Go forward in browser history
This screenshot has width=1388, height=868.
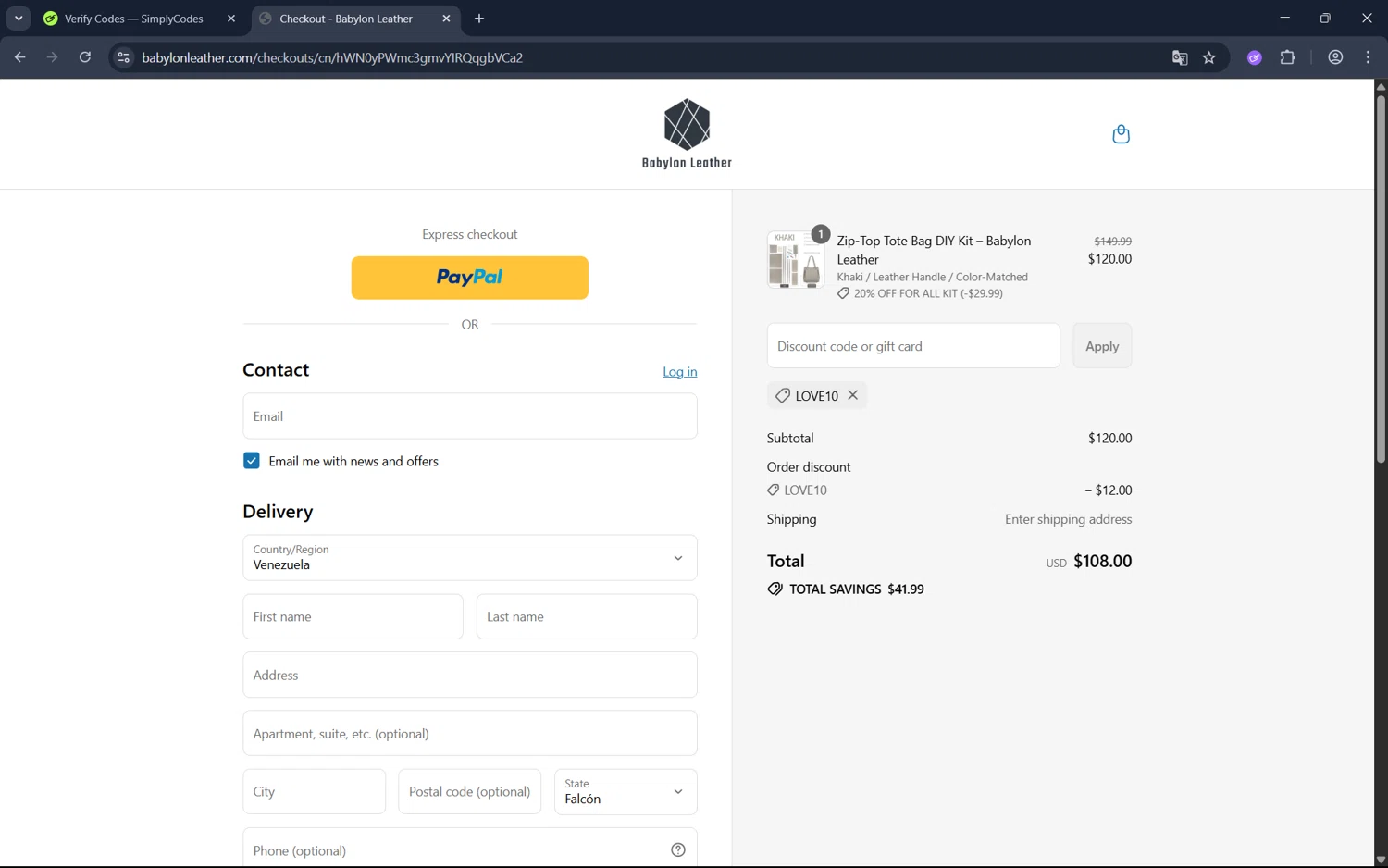click(x=53, y=57)
